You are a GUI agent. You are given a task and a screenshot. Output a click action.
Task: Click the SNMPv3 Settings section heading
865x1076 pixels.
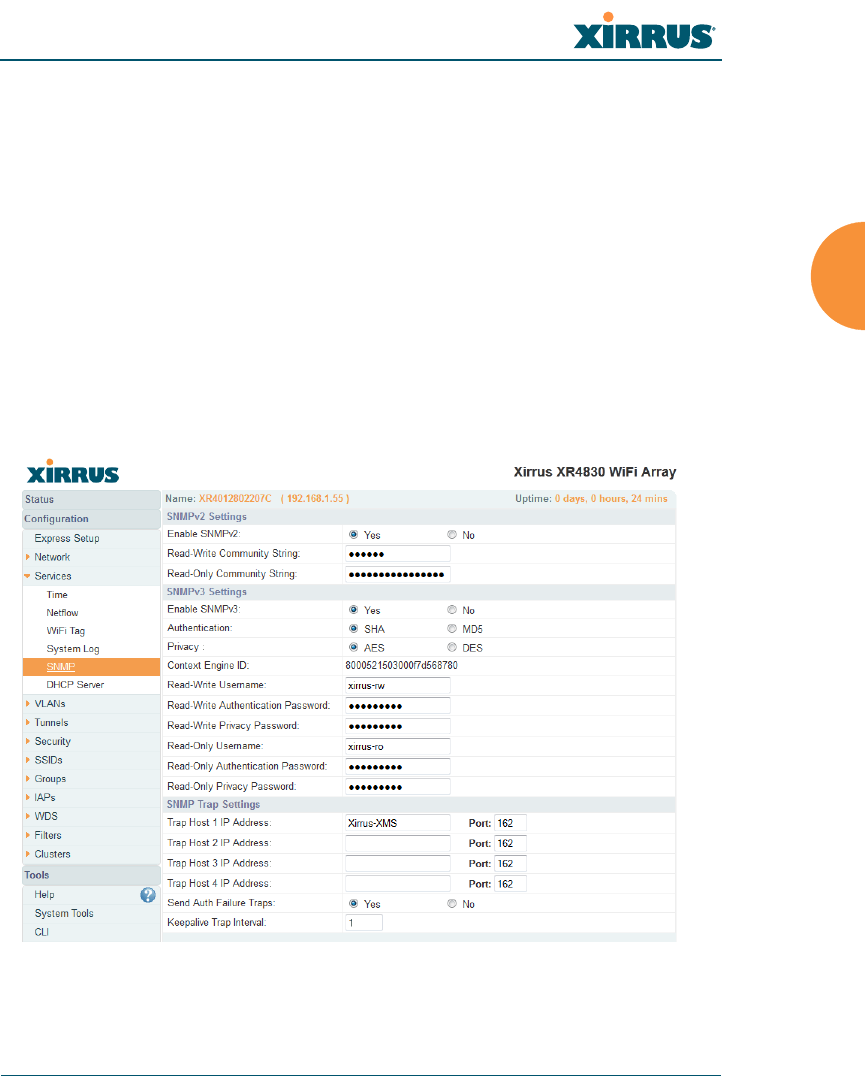coord(206,592)
